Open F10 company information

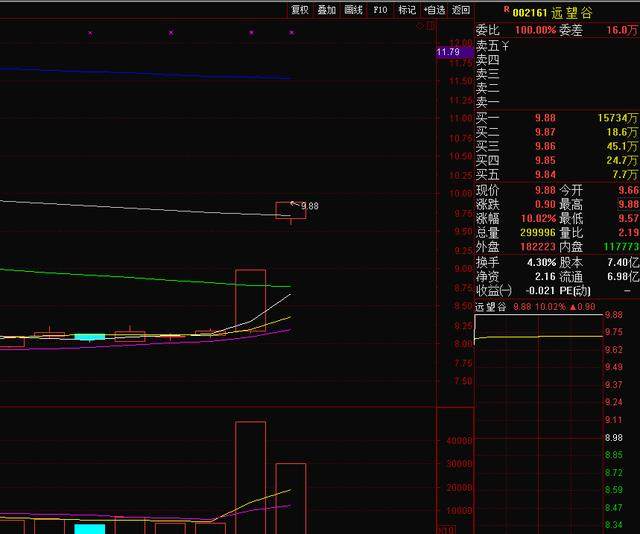pos(380,10)
